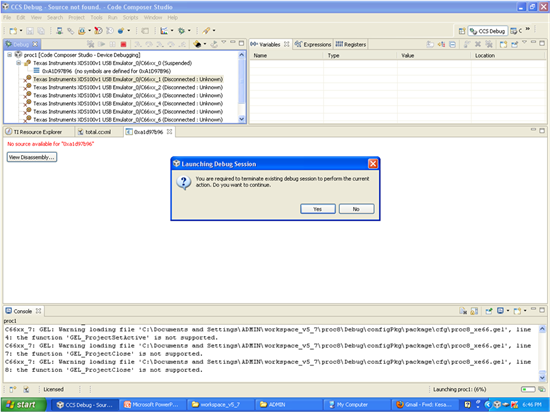The height and width of the screenshot is (412, 550).
Task: Collapse the C66xx_0 Suspended tree node
Action: tap(19, 63)
